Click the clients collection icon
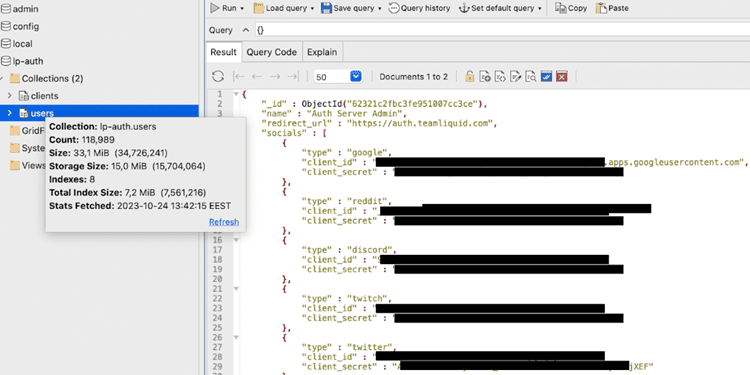This screenshot has height=375, width=750. click(23, 96)
